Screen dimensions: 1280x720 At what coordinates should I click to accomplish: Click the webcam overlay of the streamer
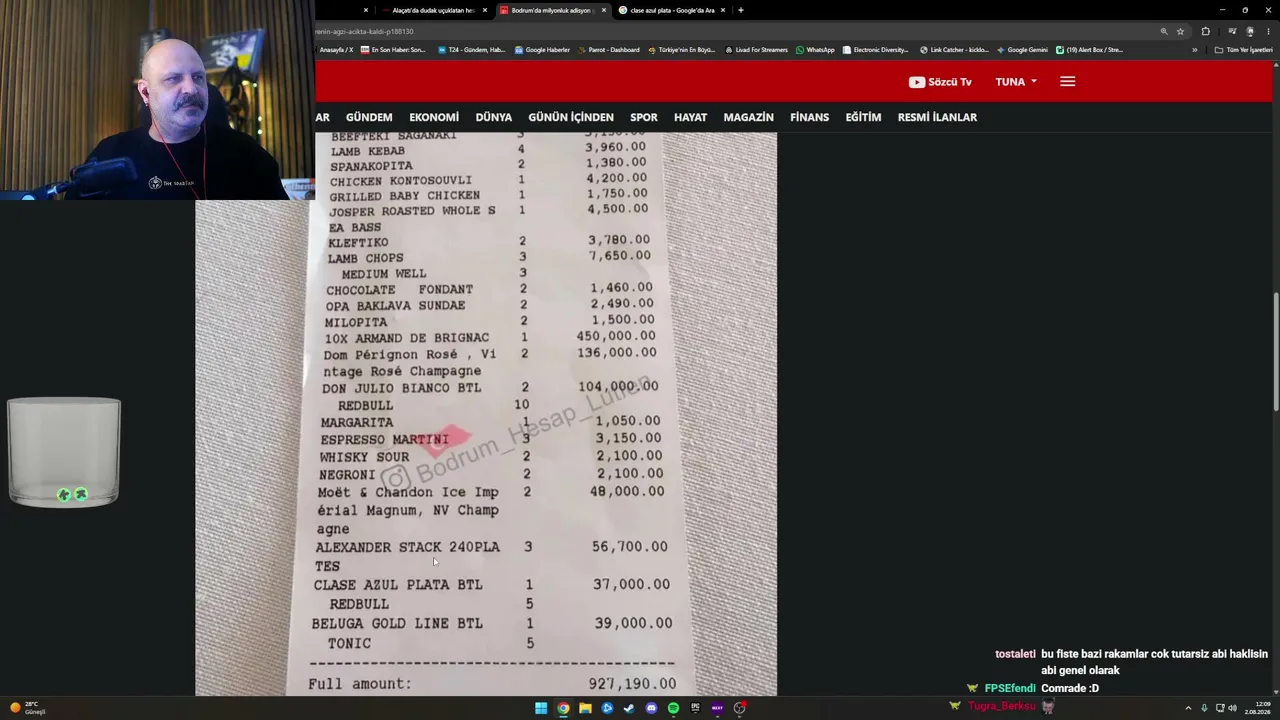click(x=157, y=100)
